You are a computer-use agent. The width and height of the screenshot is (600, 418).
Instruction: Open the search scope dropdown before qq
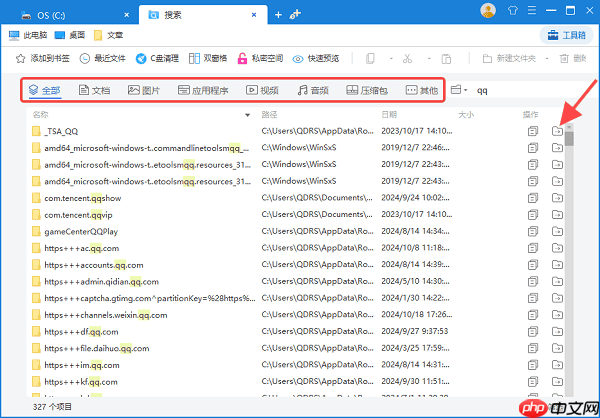click(459, 90)
